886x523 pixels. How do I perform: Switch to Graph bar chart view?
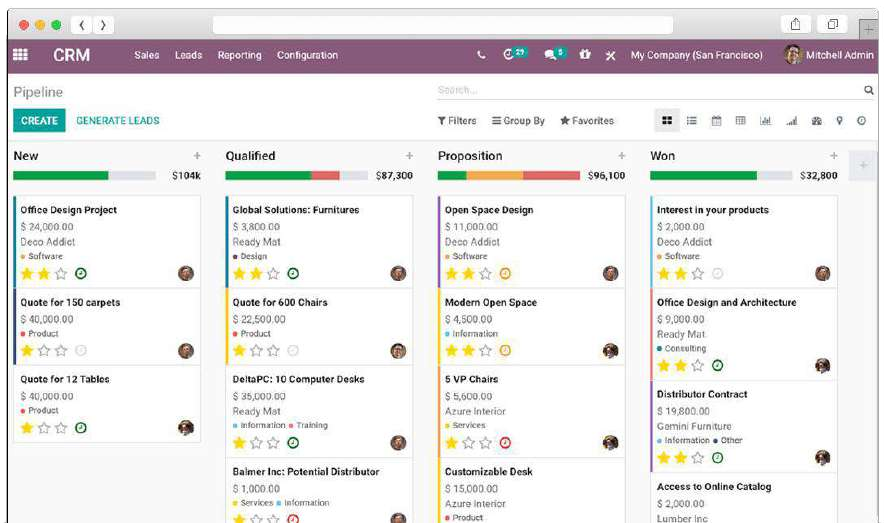(x=765, y=121)
